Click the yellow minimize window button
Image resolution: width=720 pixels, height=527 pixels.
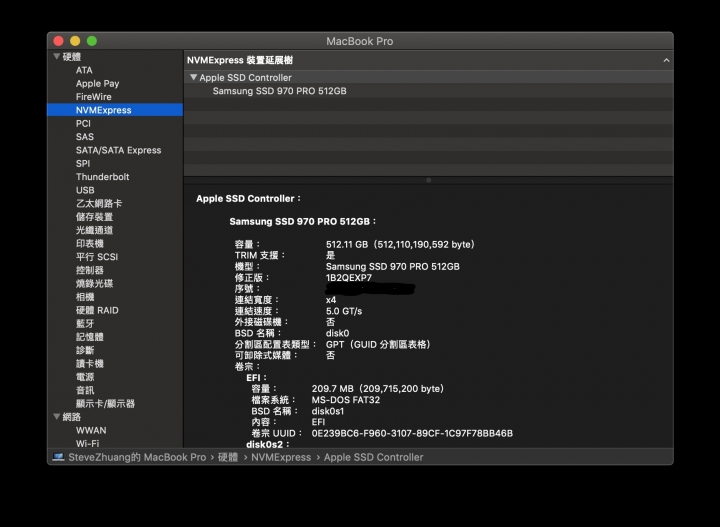point(75,41)
